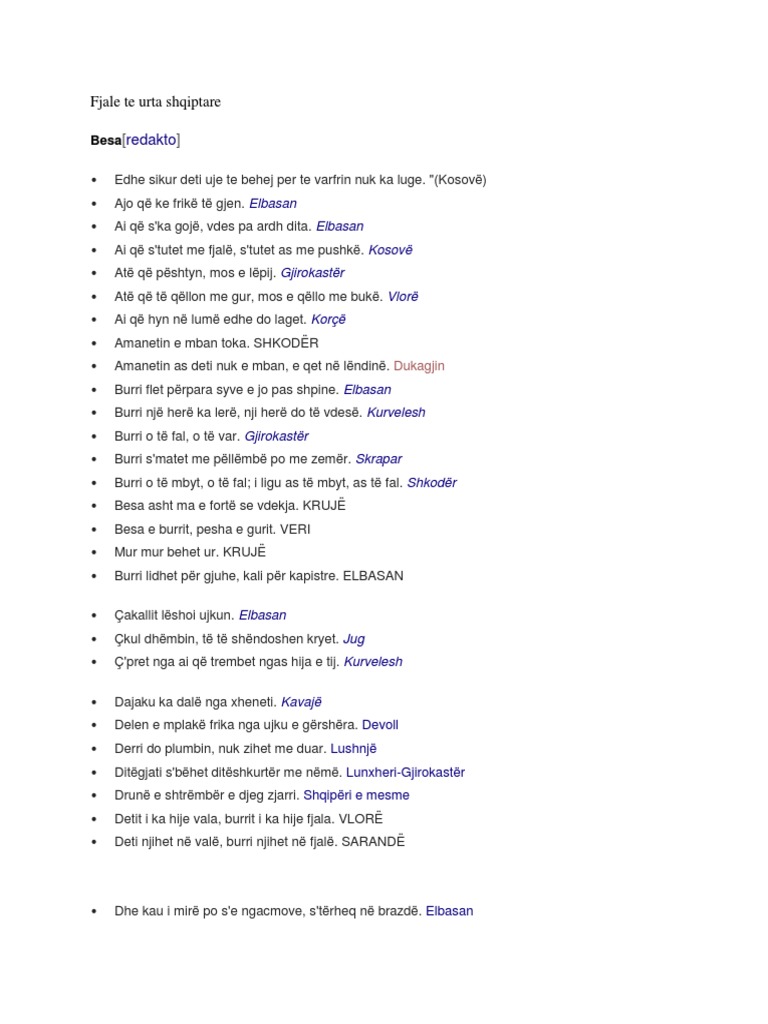Open the red Dukagjin link
The image size is (768, 1024).
(x=419, y=366)
